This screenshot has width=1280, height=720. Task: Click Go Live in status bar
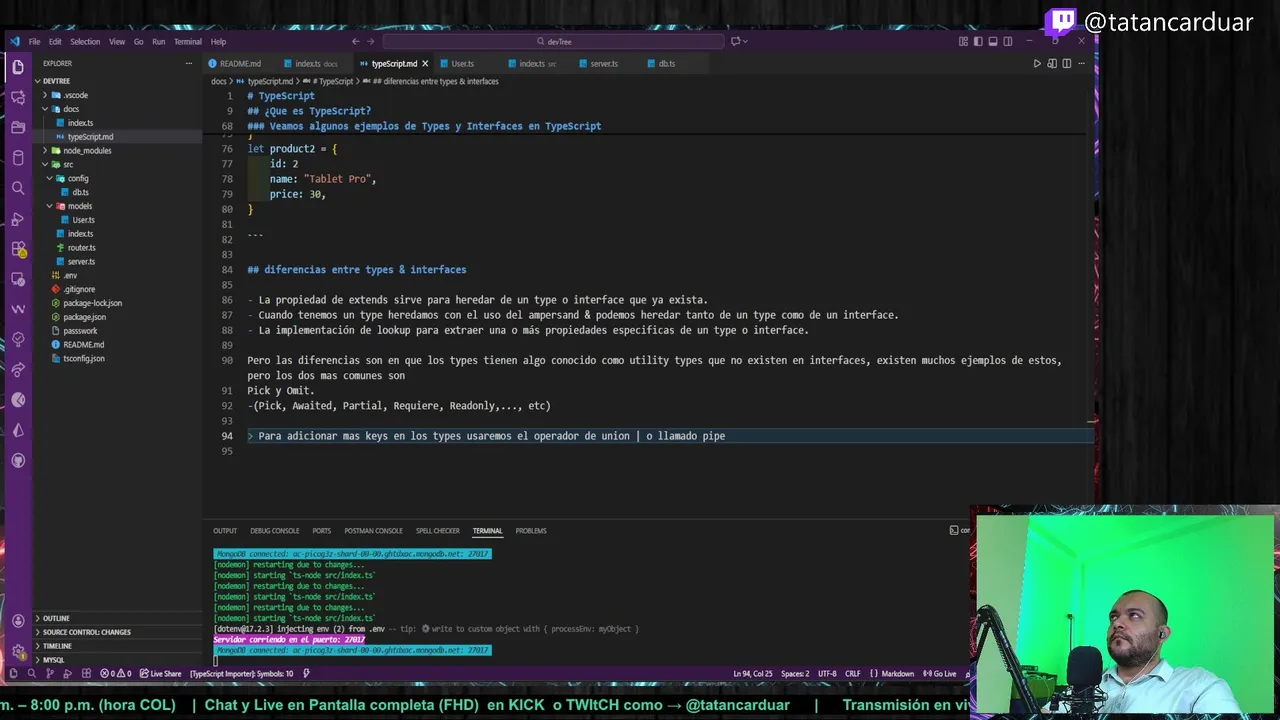tap(940, 673)
